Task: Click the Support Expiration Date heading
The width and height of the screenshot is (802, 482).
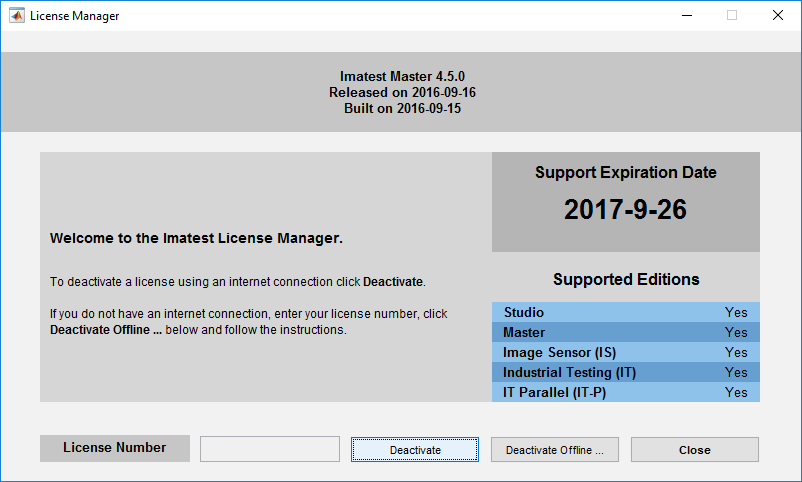Action: pos(626,172)
